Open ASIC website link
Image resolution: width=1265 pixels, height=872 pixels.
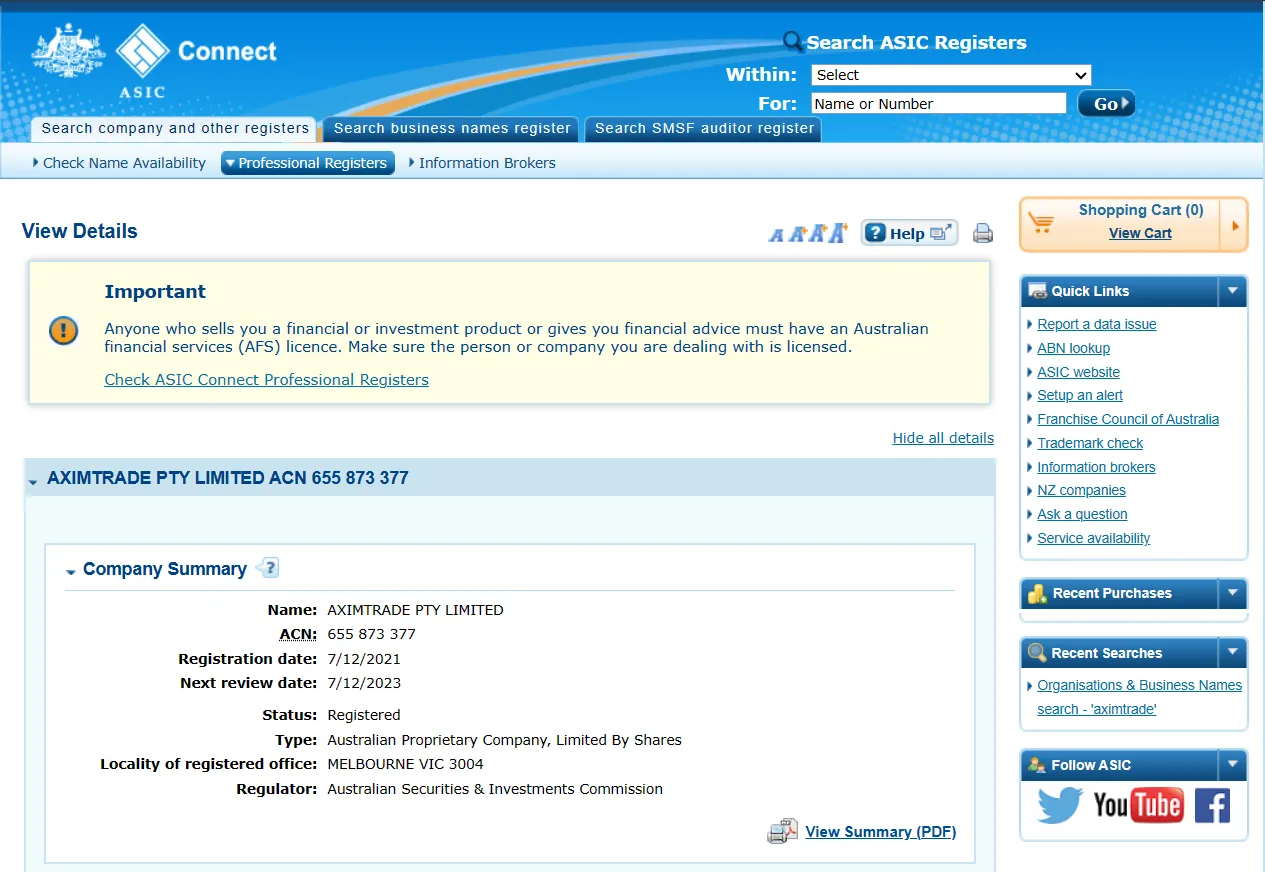click(1078, 372)
